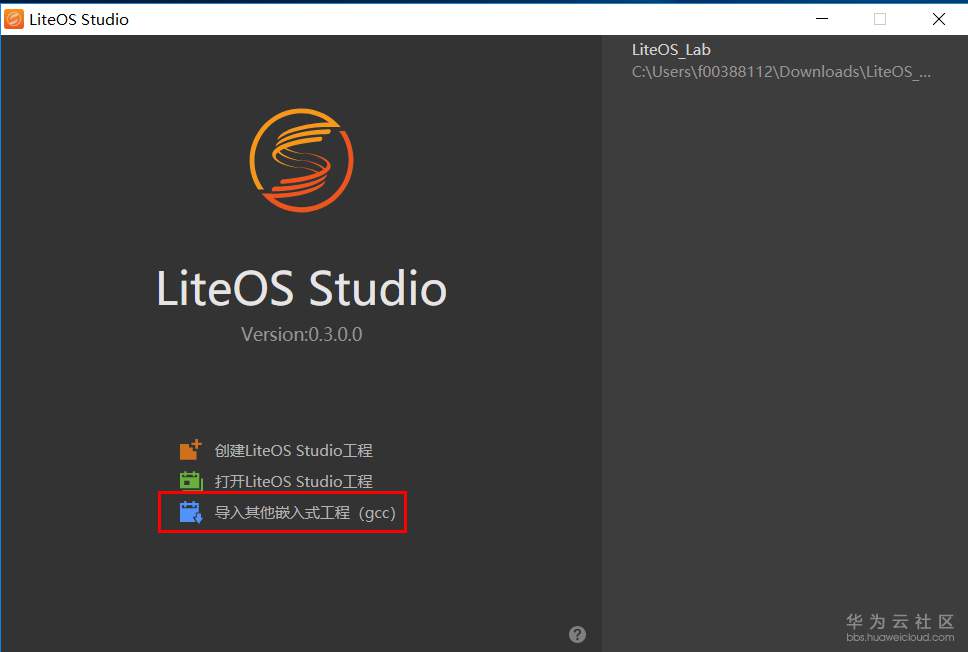Open recent project LiteOS_Lab
This screenshot has width=968, height=652.
click(x=671, y=49)
